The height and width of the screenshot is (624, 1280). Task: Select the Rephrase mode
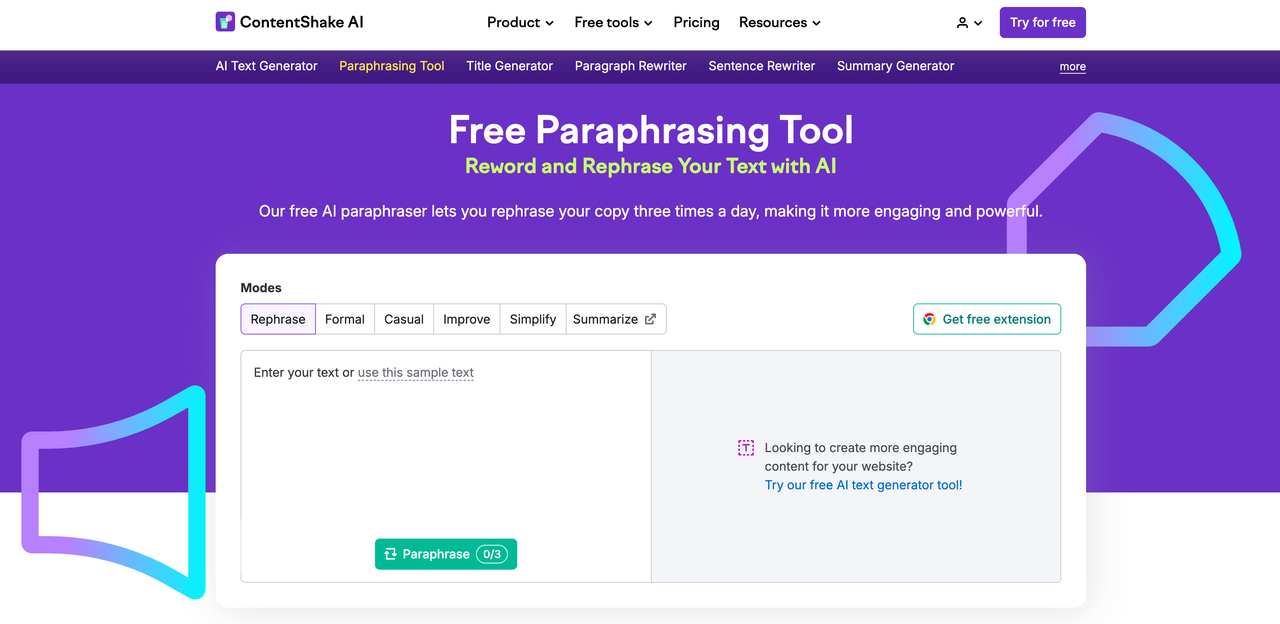point(278,319)
